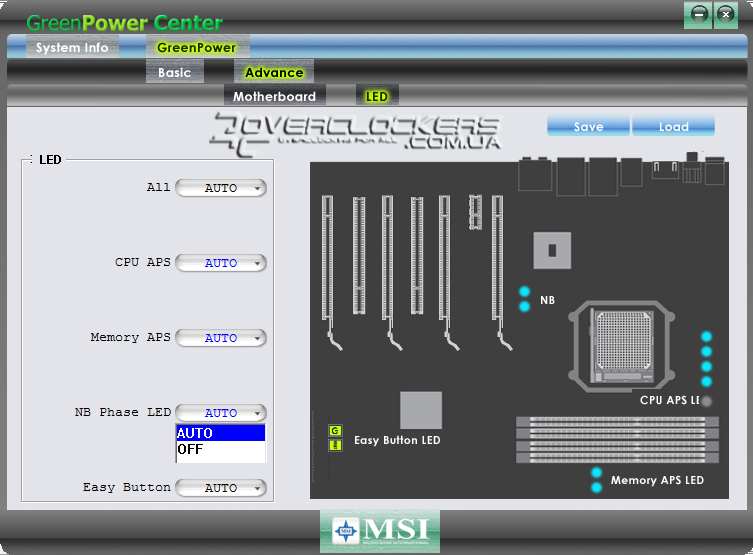Close the GreenPower Center window

[x=726, y=14]
